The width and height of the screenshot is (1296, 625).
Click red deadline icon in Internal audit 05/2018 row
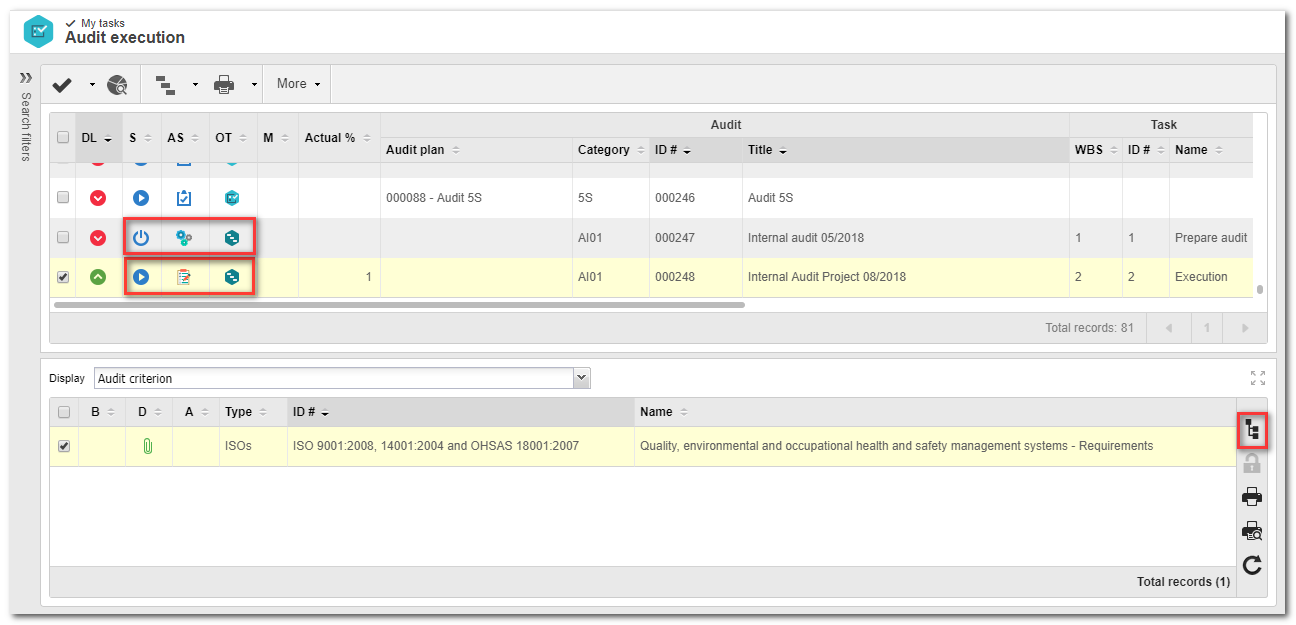(x=98, y=238)
